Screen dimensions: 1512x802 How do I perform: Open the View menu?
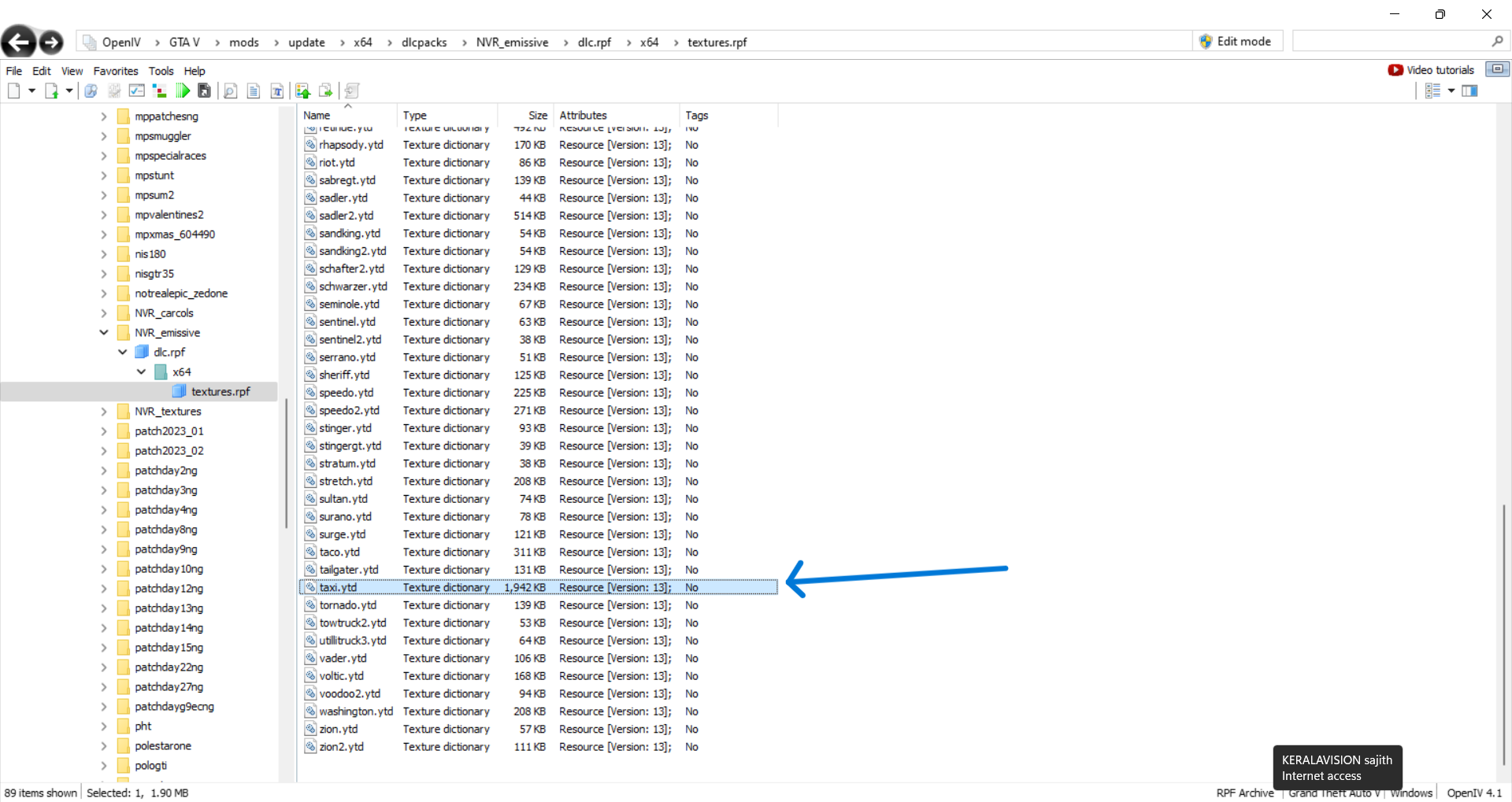[72, 71]
